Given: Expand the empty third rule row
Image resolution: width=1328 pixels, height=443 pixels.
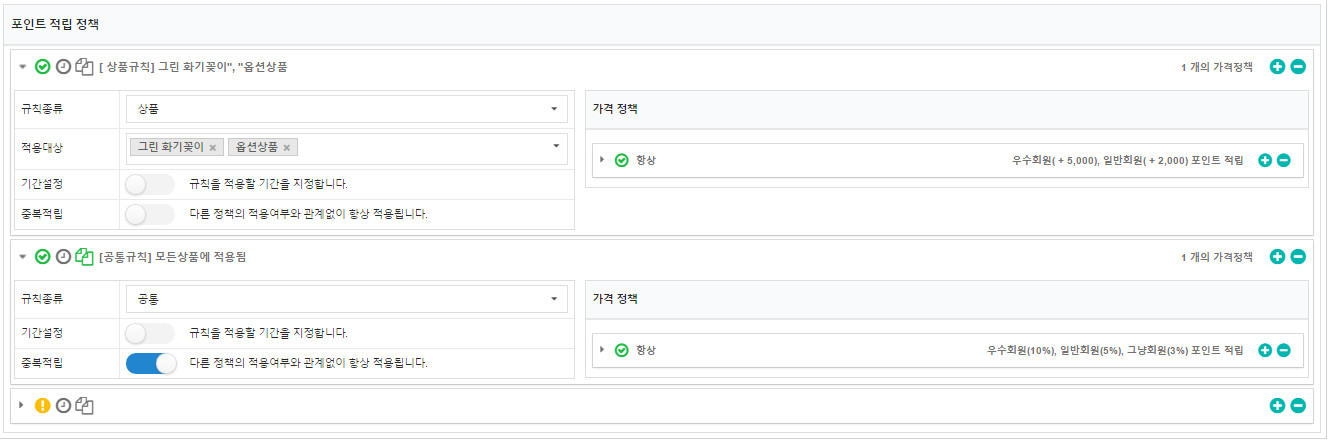Looking at the screenshot, I should 21,406.
